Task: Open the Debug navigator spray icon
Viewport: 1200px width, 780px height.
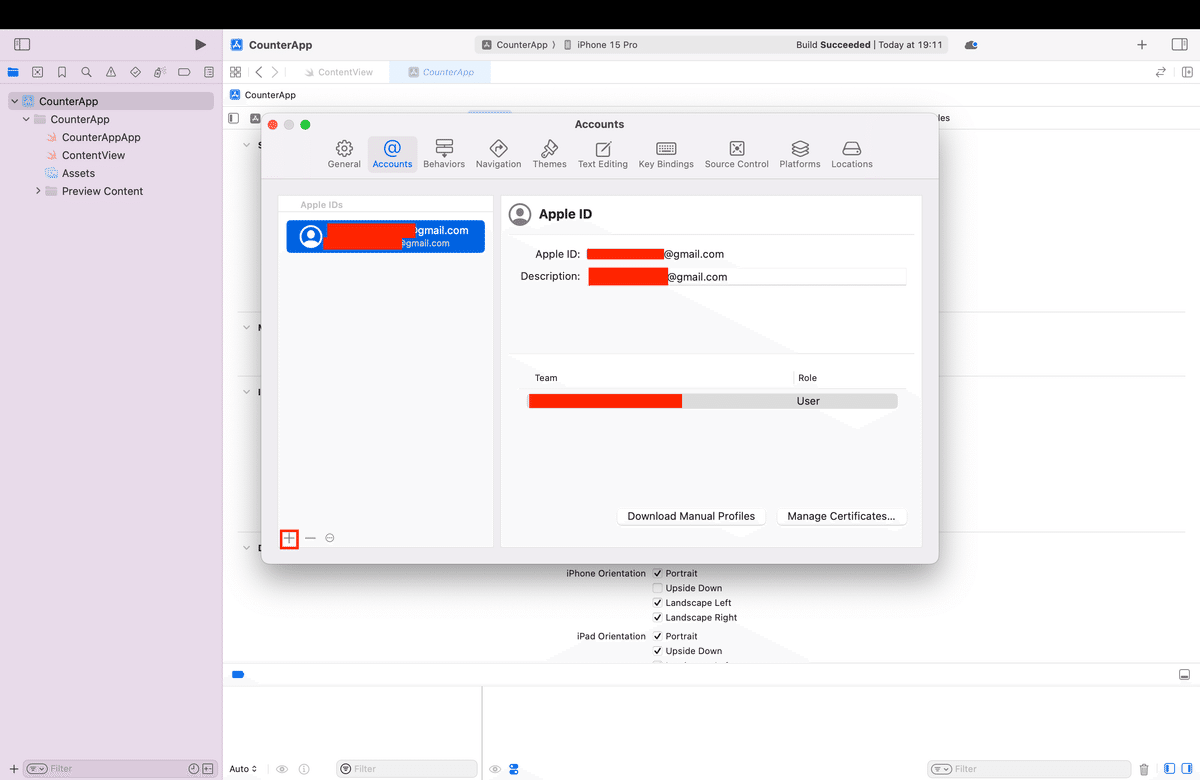Action: coord(160,72)
